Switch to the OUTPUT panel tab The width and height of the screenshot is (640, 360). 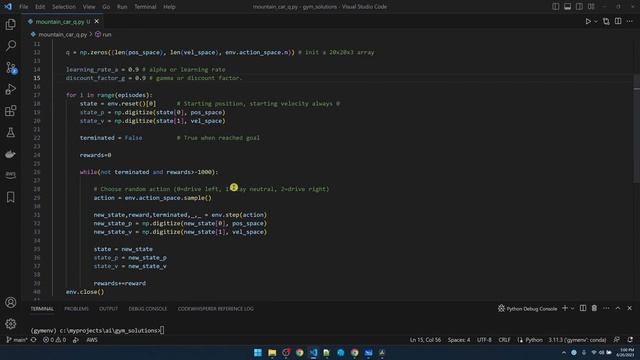(109, 309)
